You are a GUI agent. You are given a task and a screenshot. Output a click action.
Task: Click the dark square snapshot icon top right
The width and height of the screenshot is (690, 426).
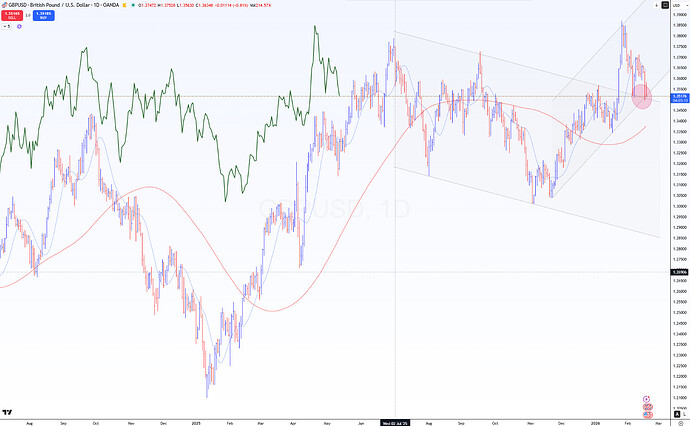click(x=665, y=5)
